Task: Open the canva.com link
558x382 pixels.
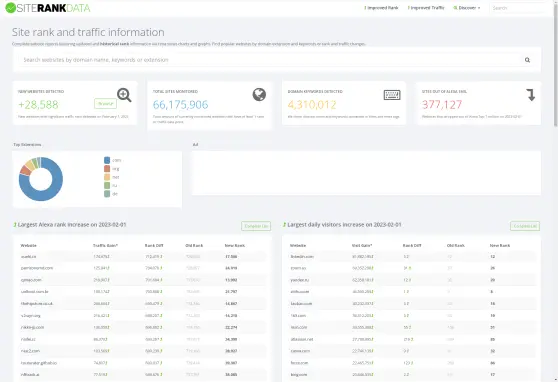Action: [x=300, y=351]
